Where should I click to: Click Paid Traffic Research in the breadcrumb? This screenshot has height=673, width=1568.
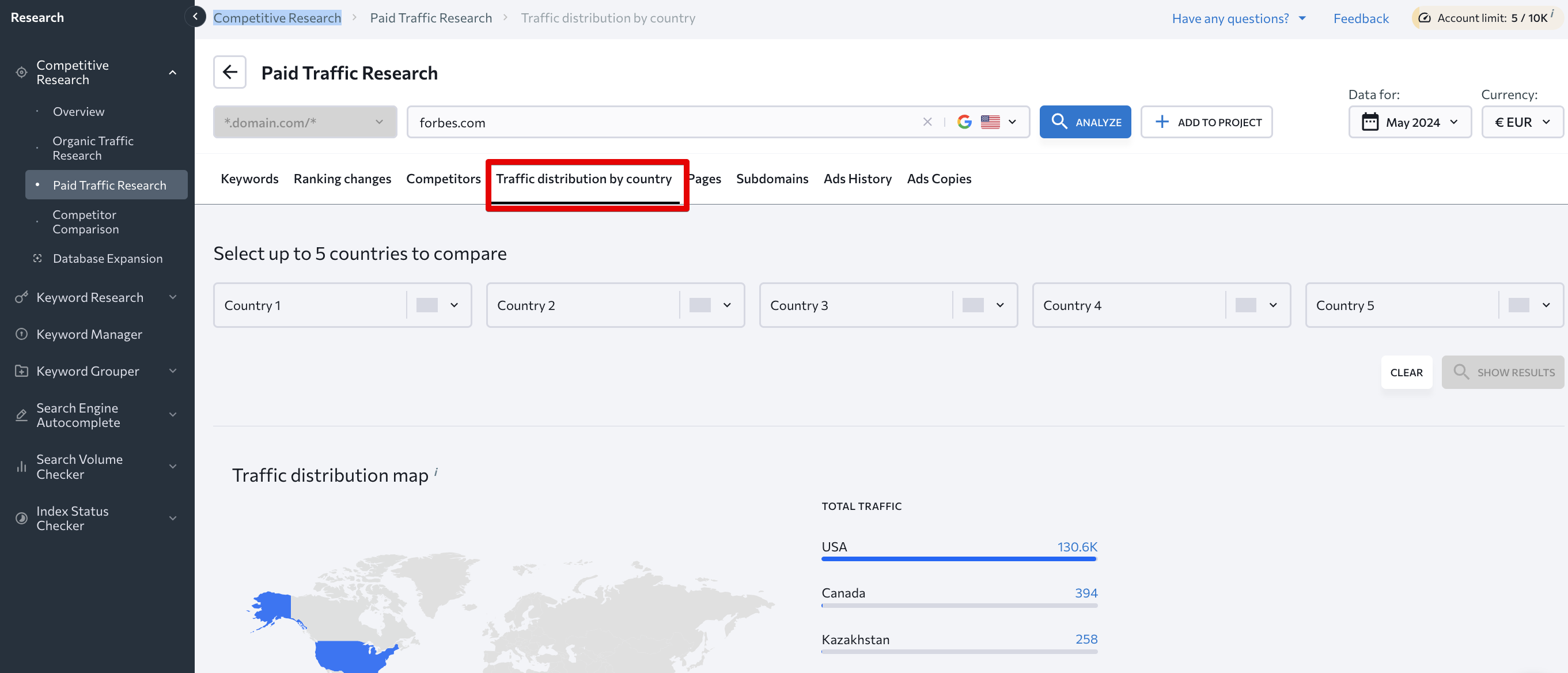click(430, 18)
